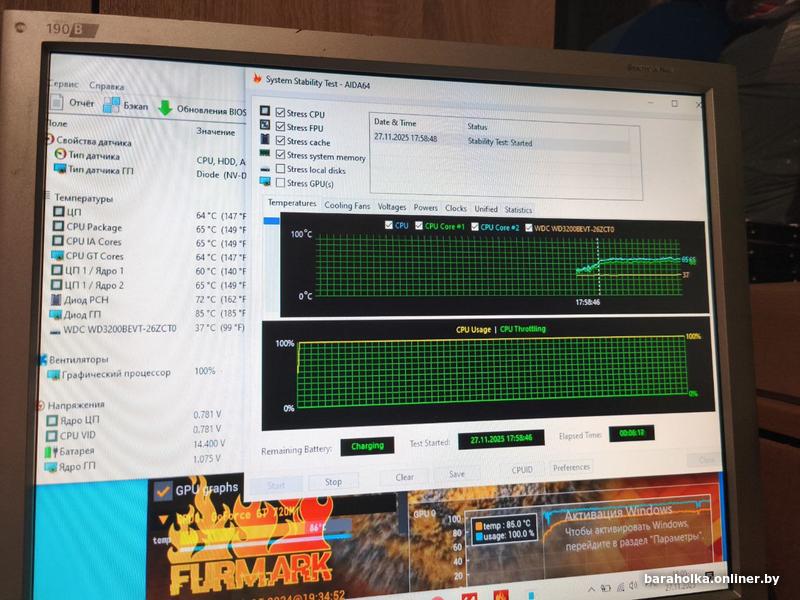
Task: Toggle CPU Core #2 graph checkbox
Action: (x=474, y=227)
